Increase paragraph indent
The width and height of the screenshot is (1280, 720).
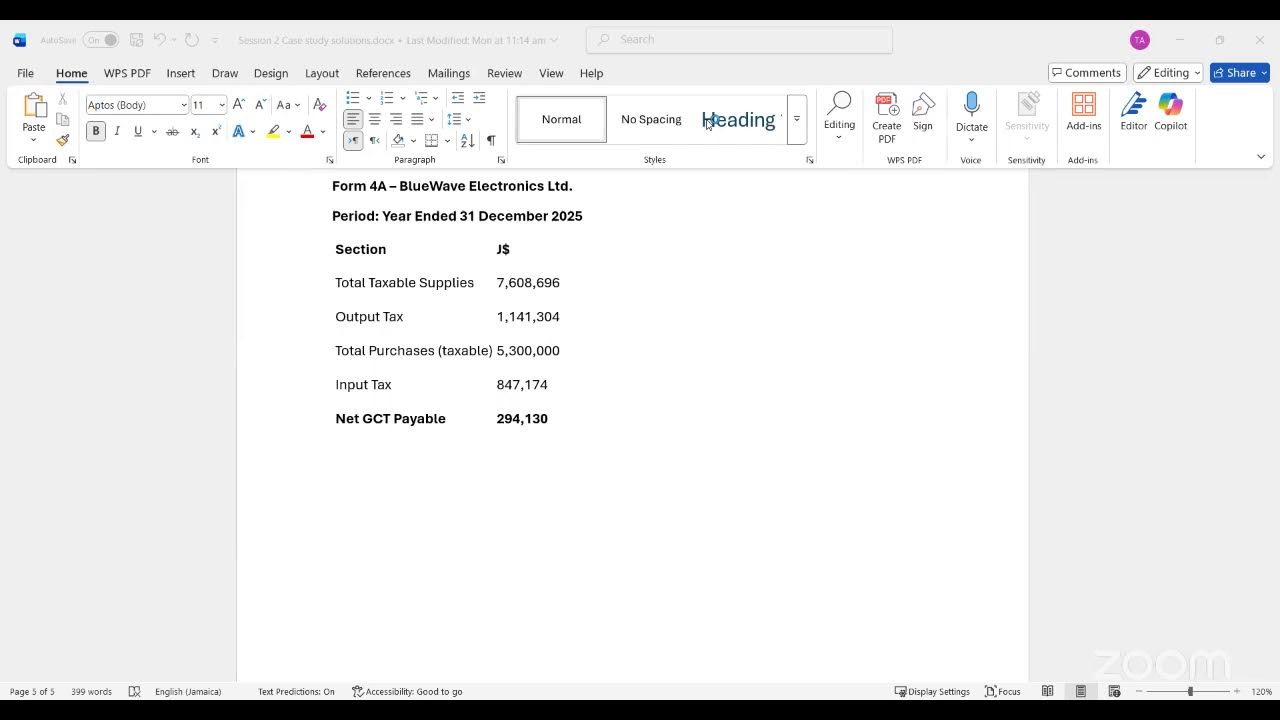479,98
